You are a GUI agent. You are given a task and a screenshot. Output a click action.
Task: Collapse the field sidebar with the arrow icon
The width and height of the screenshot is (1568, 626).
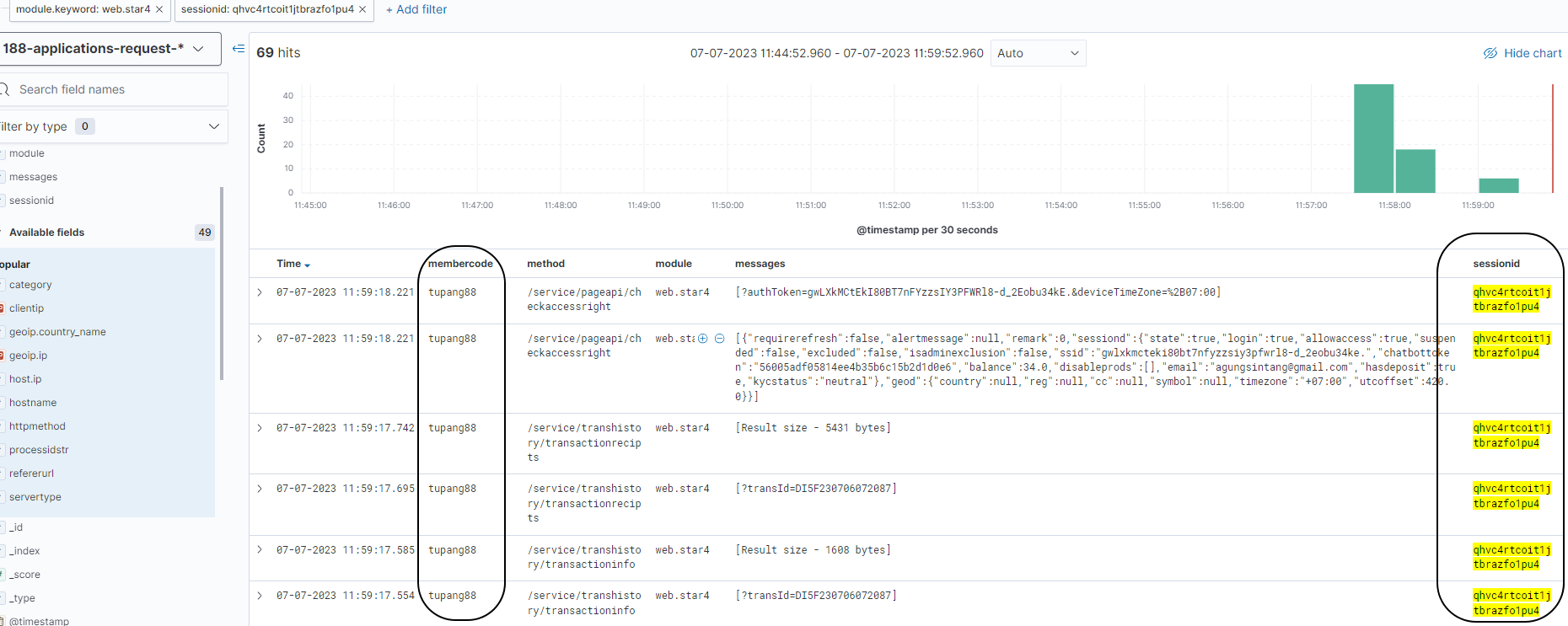click(x=239, y=49)
